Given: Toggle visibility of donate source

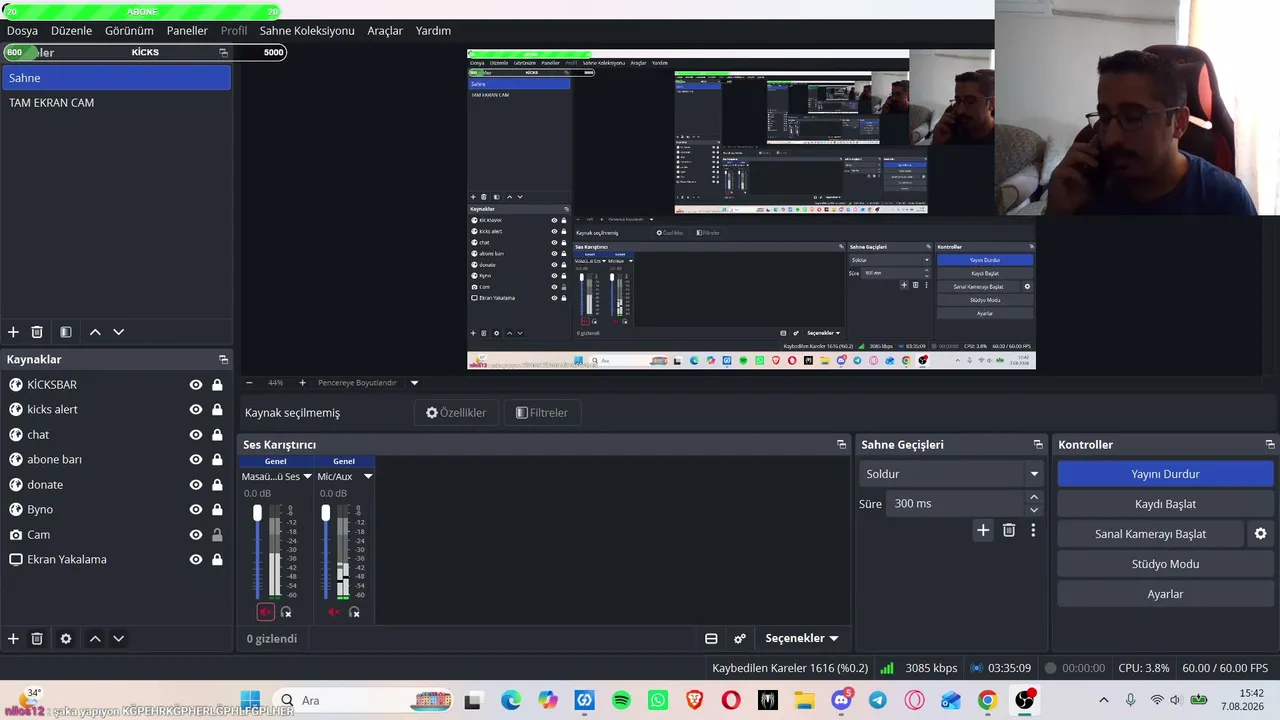Looking at the screenshot, I should 196,485.
